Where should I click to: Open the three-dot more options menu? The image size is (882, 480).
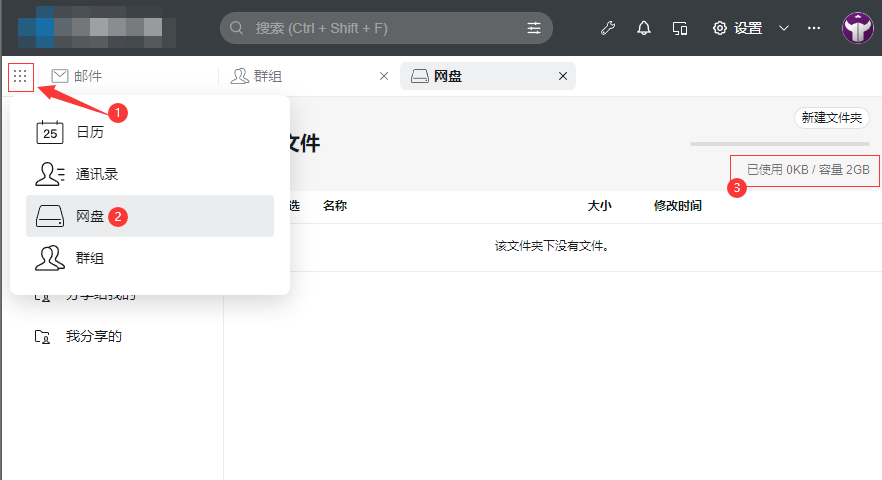coord(814,28)
